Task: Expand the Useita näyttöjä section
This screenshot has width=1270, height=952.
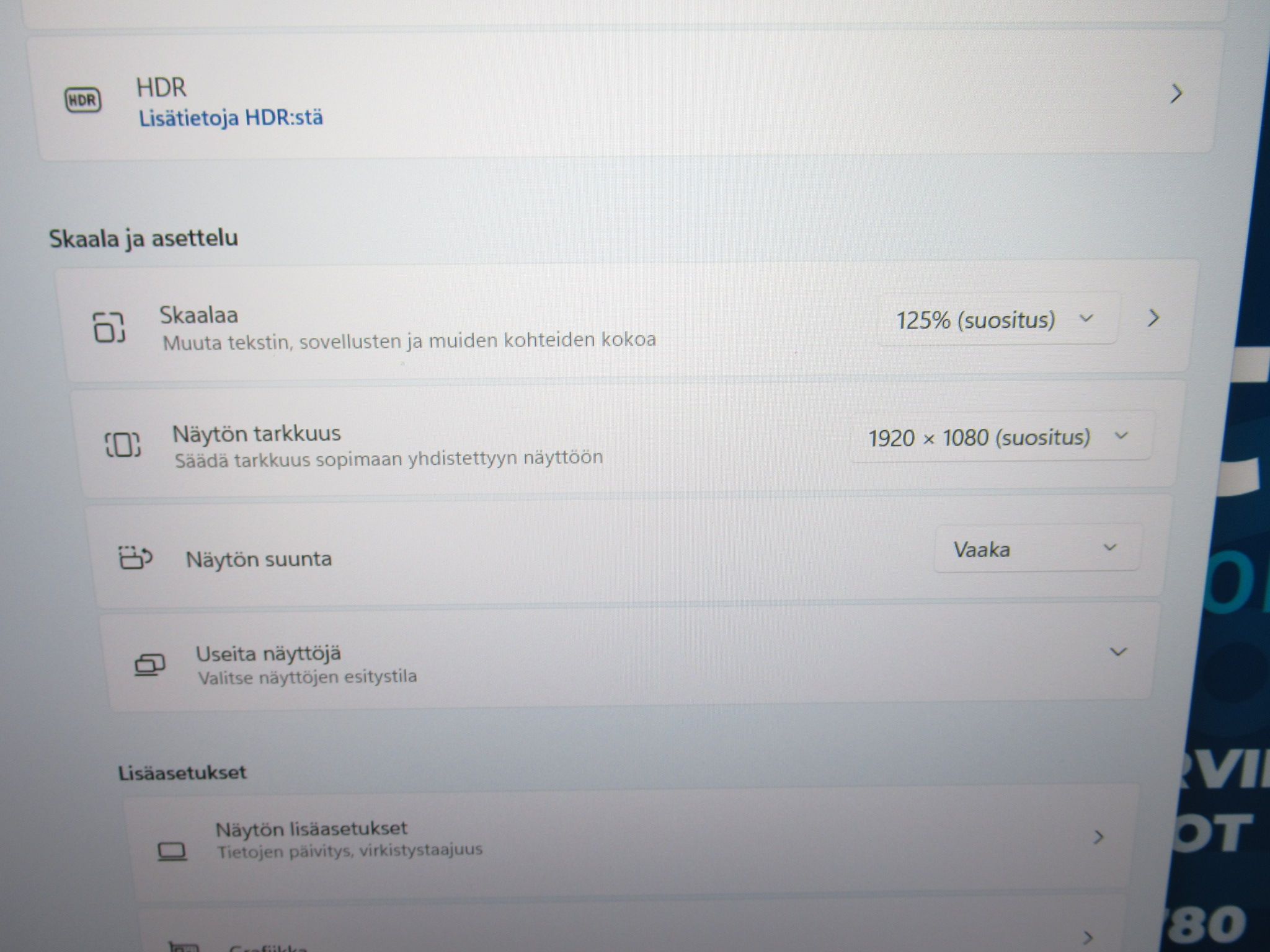Action: coord(1118,652)
